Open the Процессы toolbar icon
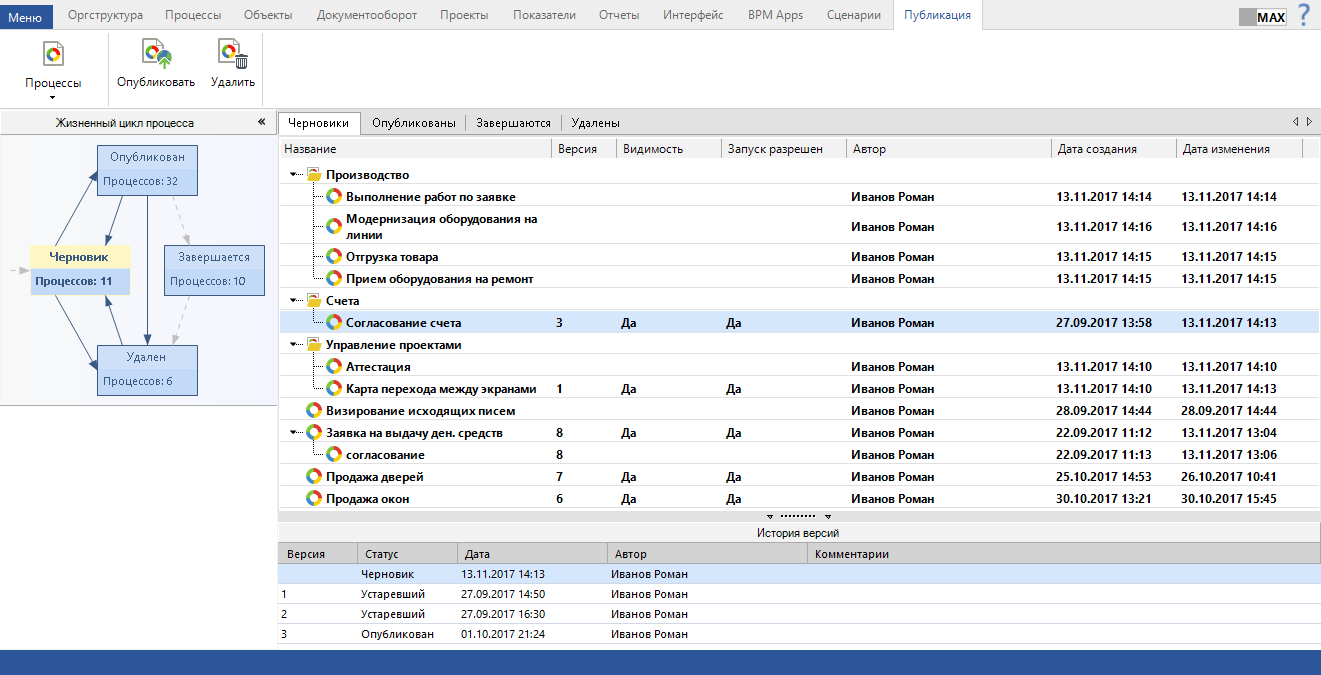The height and width of the screenshot is (675, 1321). (x=53, y=55)
